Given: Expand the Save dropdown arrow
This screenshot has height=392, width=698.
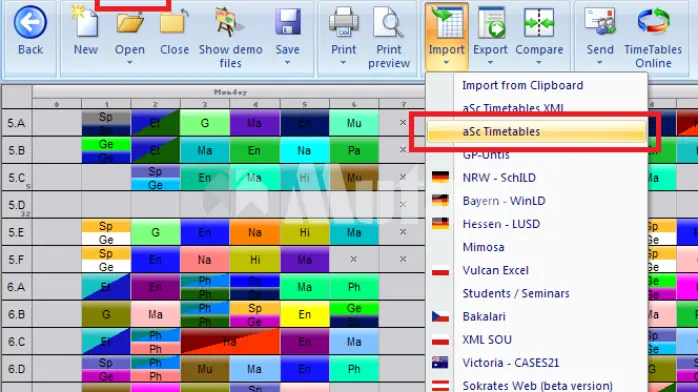Looking at the screenshot, I should 287,63.
